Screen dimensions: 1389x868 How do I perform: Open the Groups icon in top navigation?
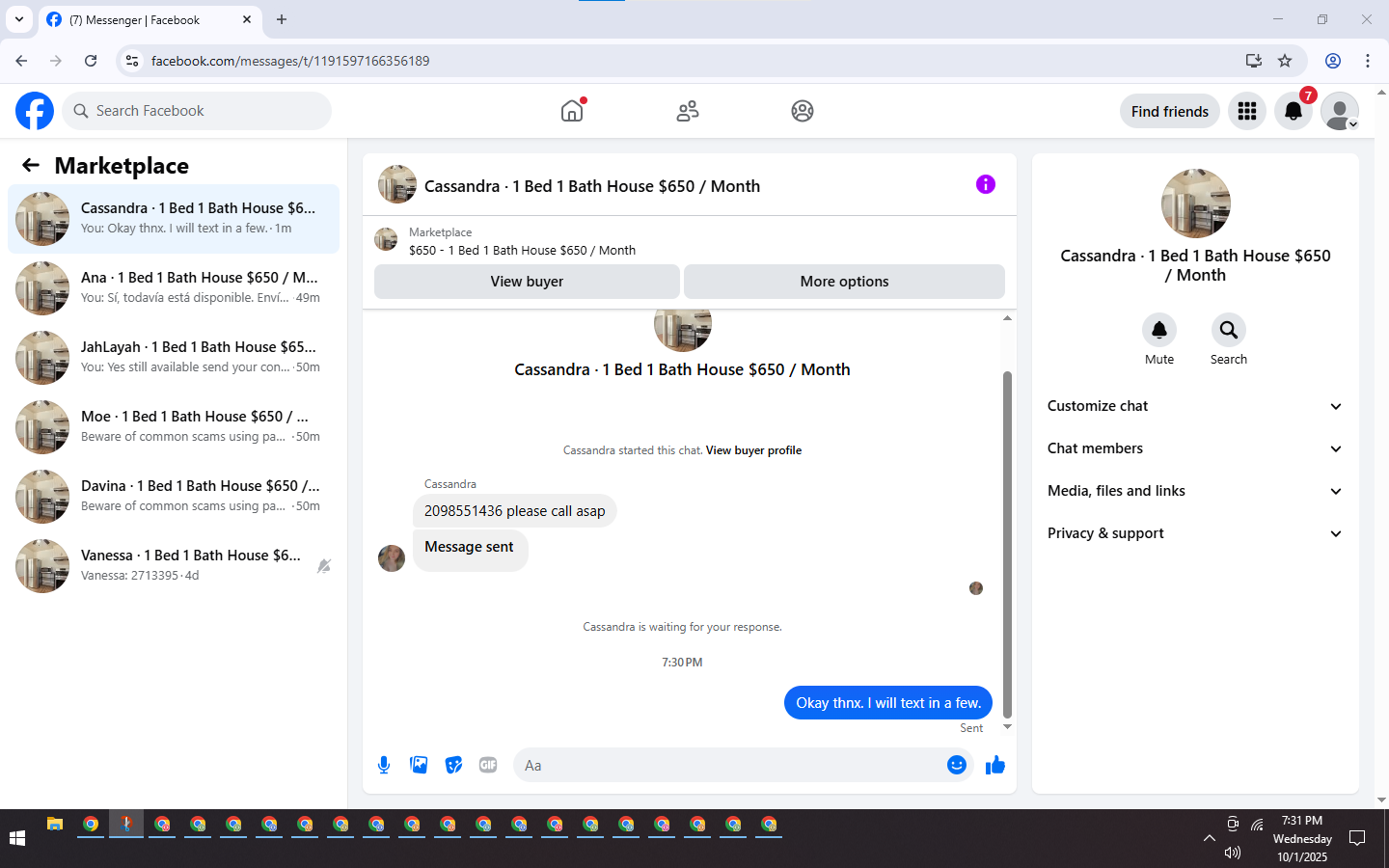point(803,111)
